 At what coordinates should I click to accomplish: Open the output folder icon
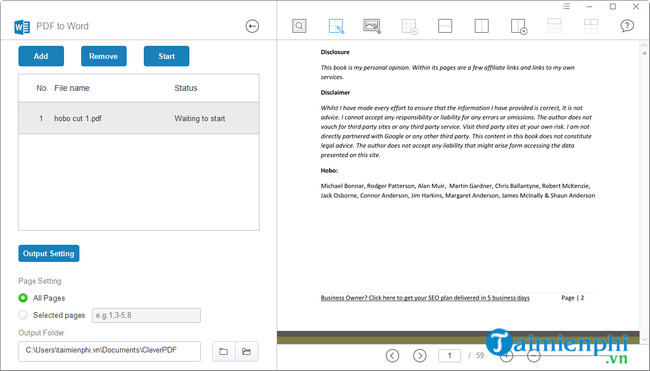[x=247, y=352]
